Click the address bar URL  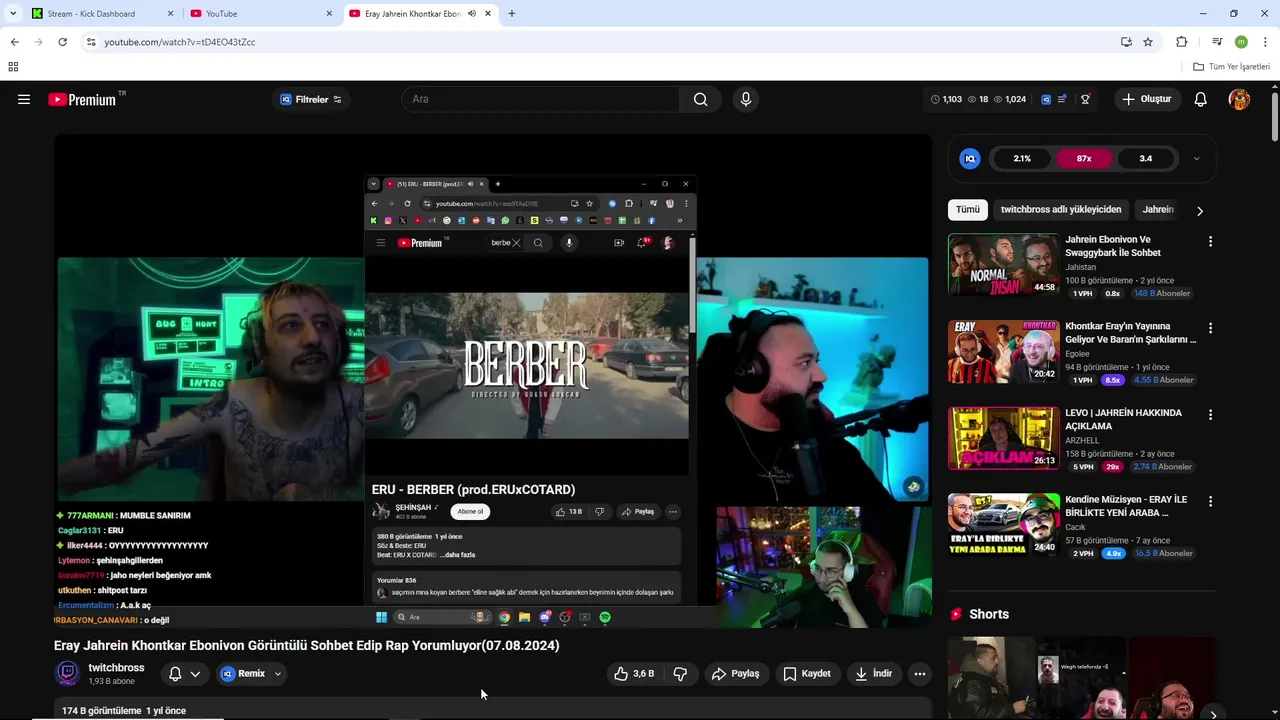pos(180,42)
